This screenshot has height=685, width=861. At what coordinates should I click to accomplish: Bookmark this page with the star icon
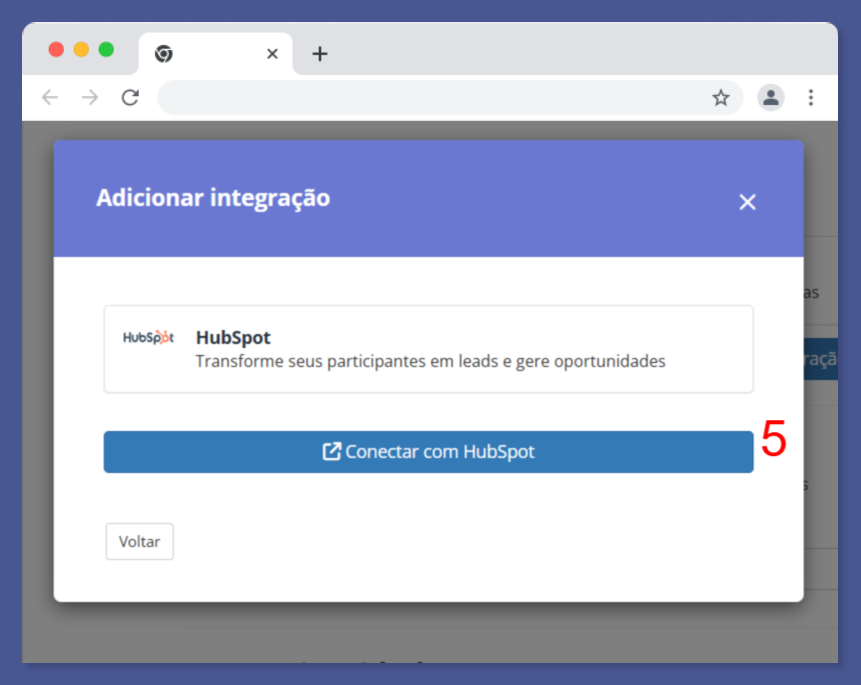pyautogui.click(x=720, y=98)
